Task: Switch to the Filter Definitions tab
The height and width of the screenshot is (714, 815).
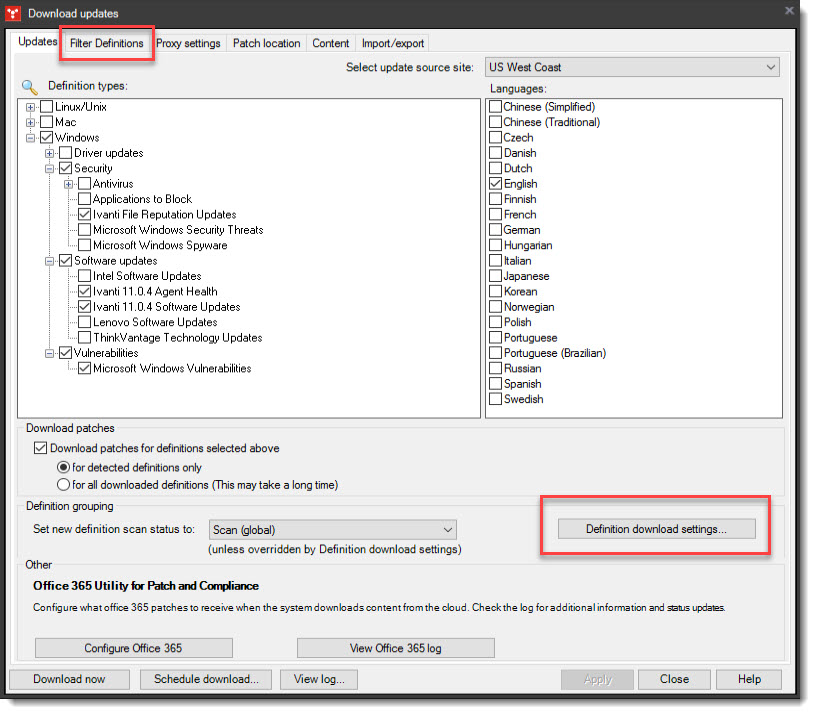Action: pos(106,43)
